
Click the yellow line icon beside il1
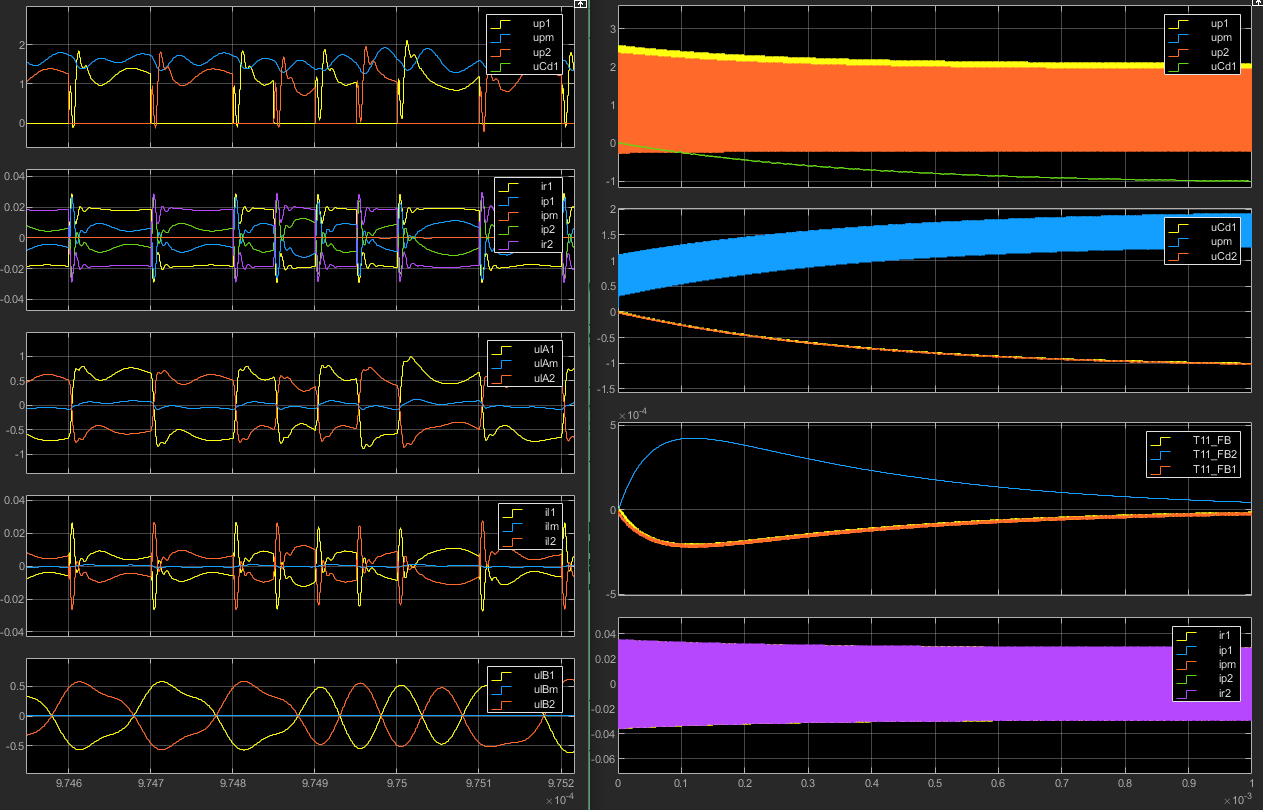pos(512,512)
